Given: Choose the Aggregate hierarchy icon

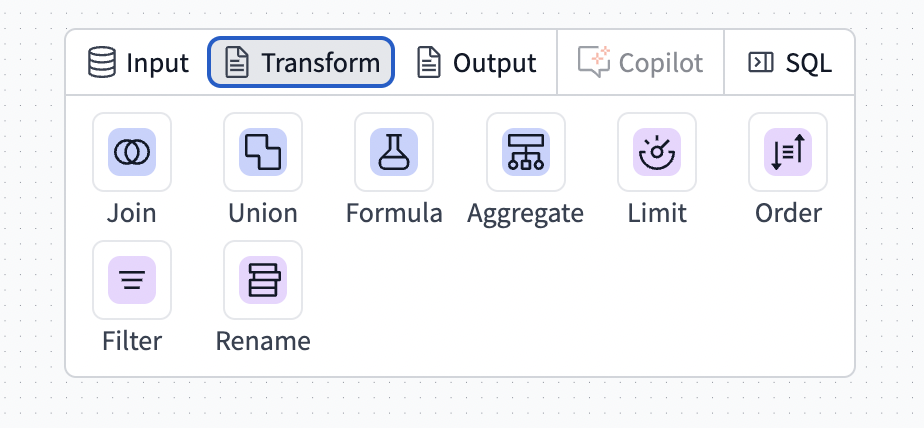Looking at the screenshot, I should click(x=525, y=152).
